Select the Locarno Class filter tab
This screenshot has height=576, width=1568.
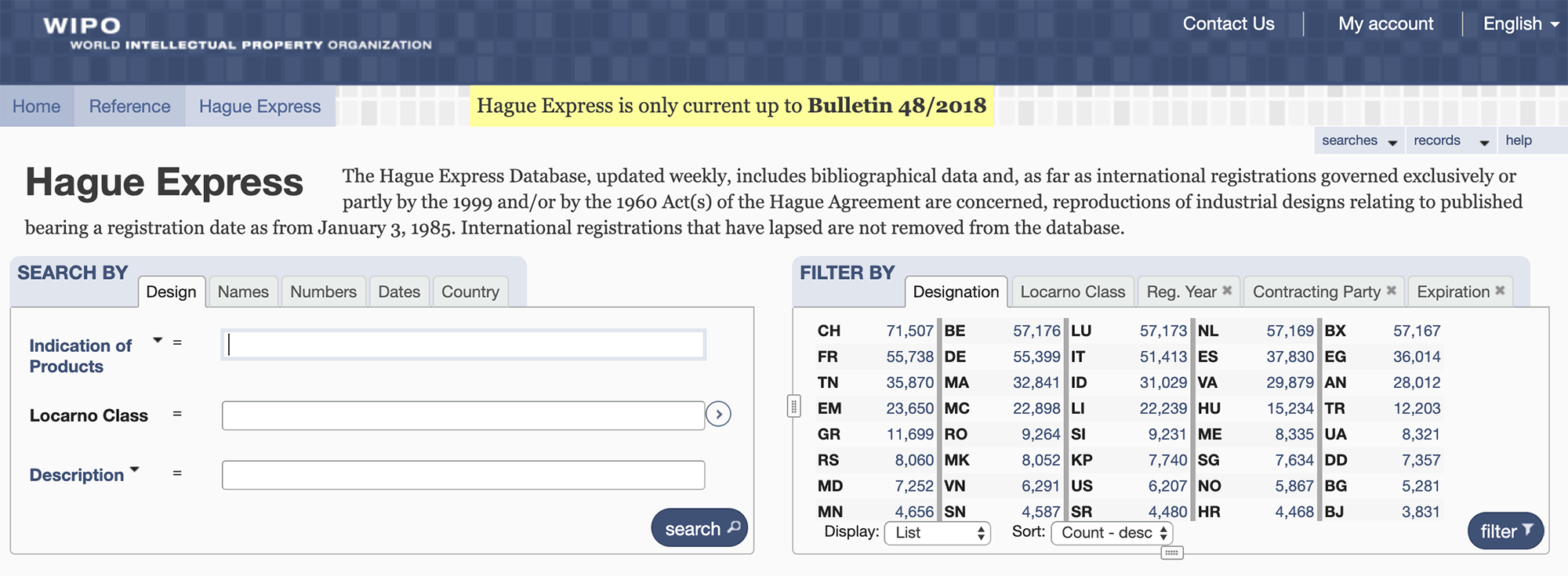(x=1073, y=292)
